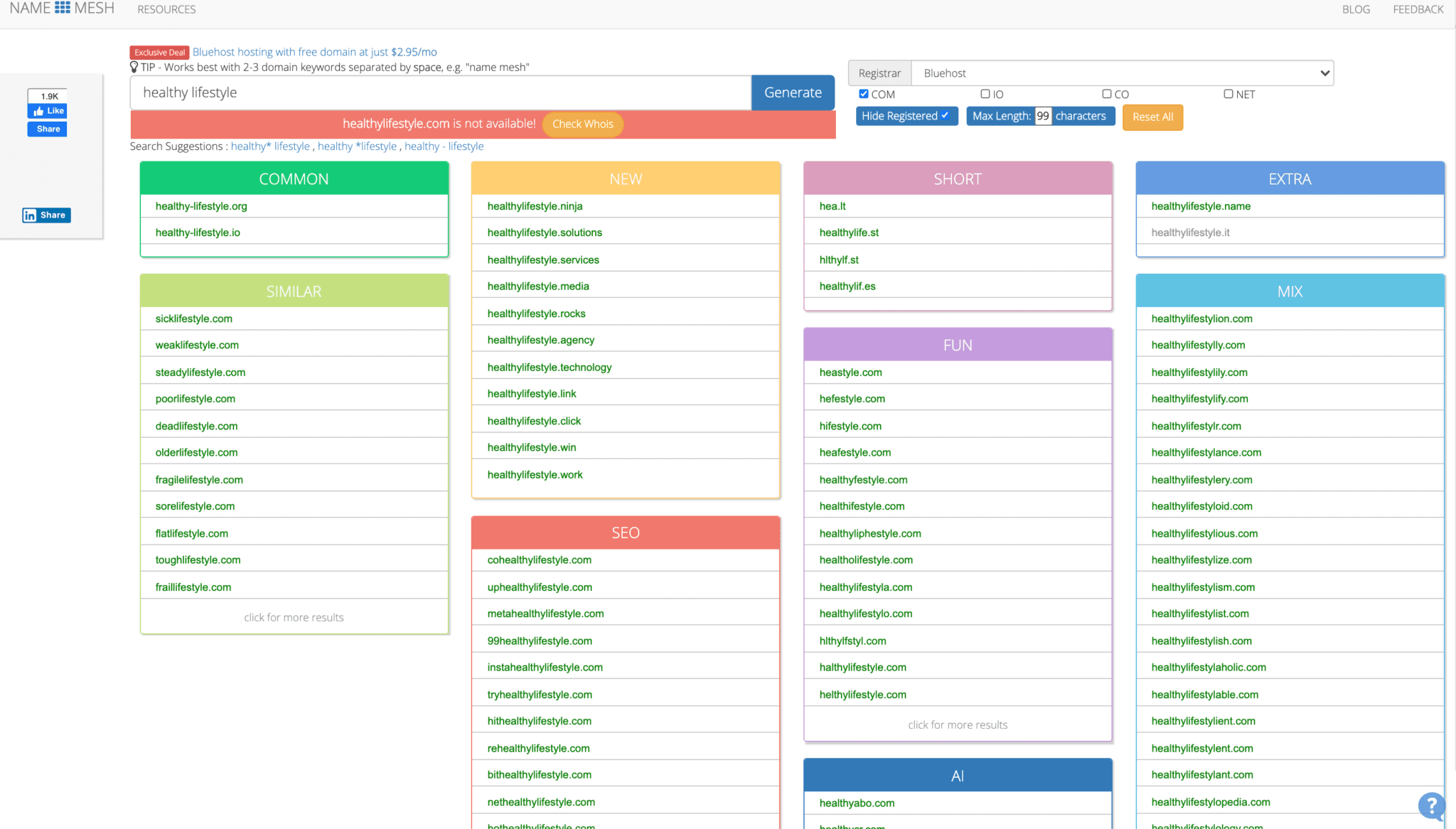Click the lightbulb TIP icon
Screen dimensions: 1456x829
click(134, 67)
